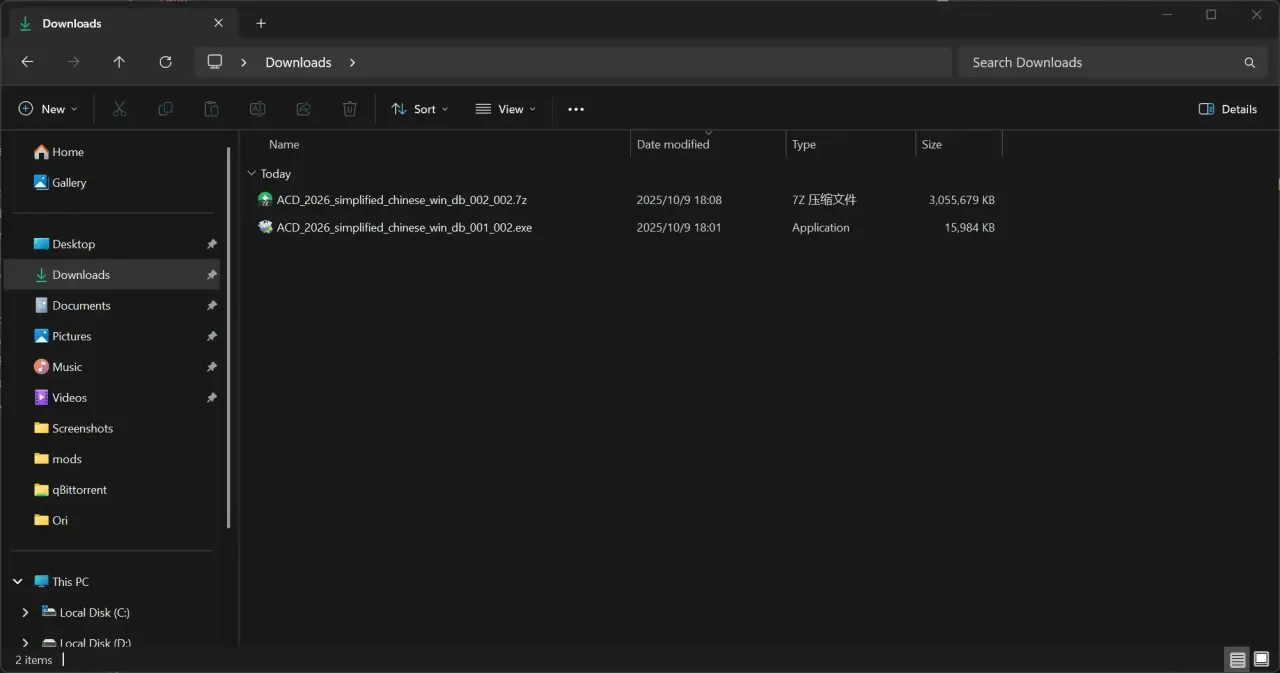Refresh the Downloads folder view

(165, 62)
